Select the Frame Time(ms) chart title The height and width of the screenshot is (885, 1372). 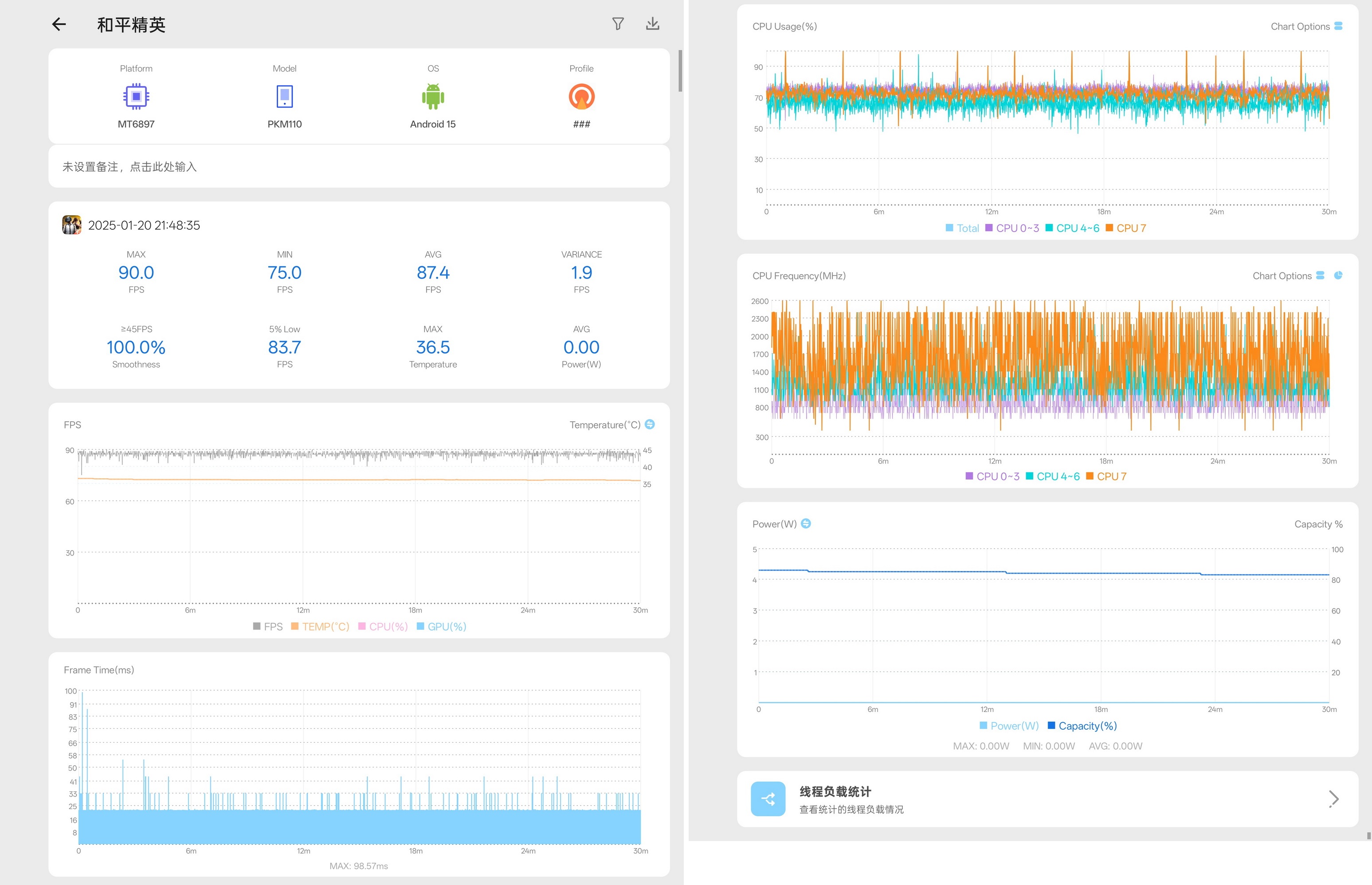(x=99, y=670)
